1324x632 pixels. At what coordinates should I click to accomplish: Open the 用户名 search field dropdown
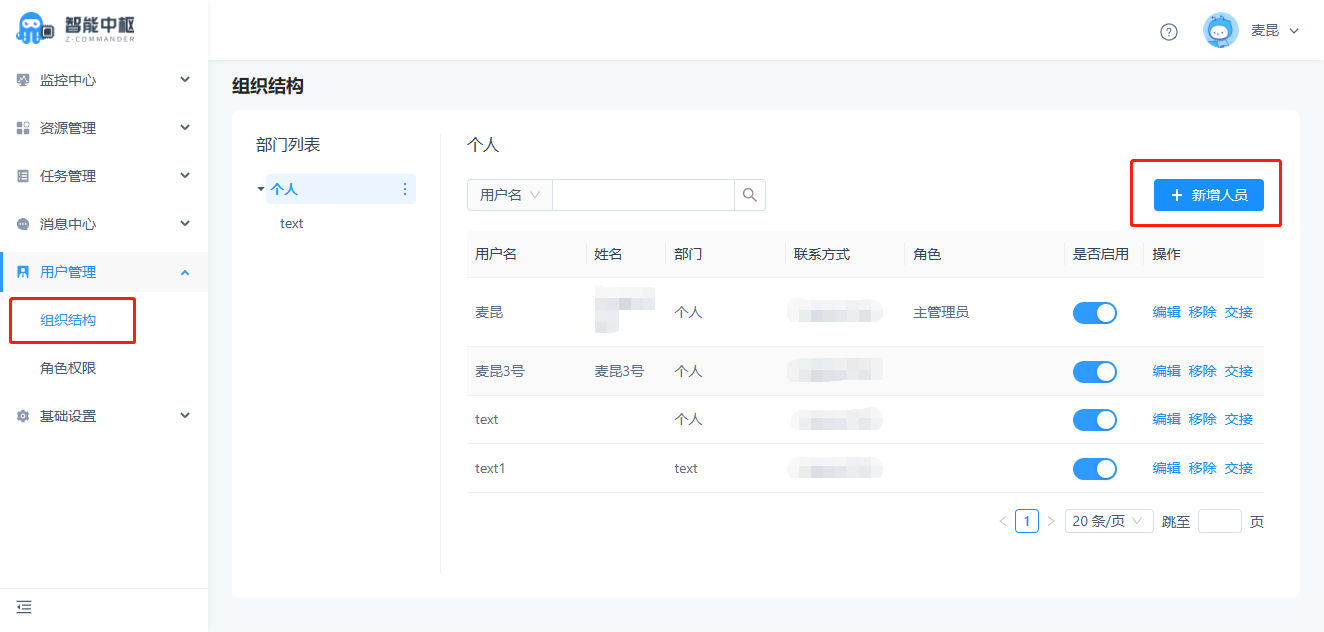(x=510, y=195)
